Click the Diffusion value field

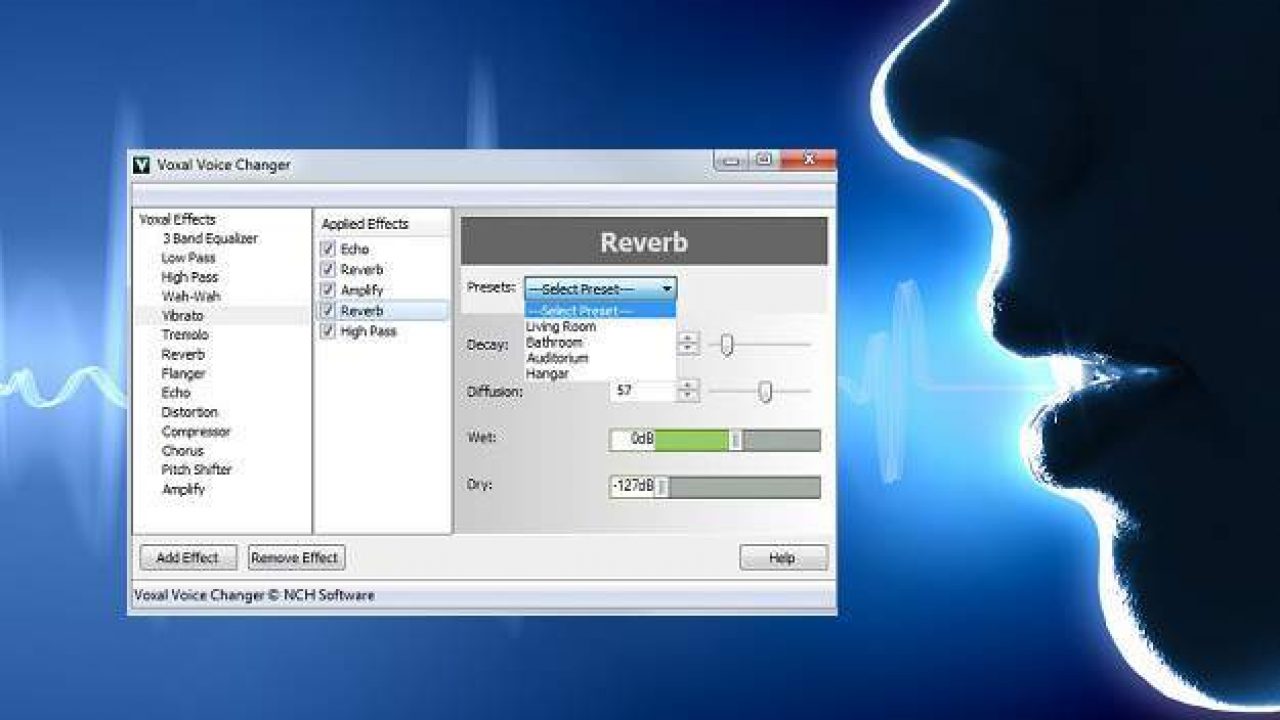644,391
